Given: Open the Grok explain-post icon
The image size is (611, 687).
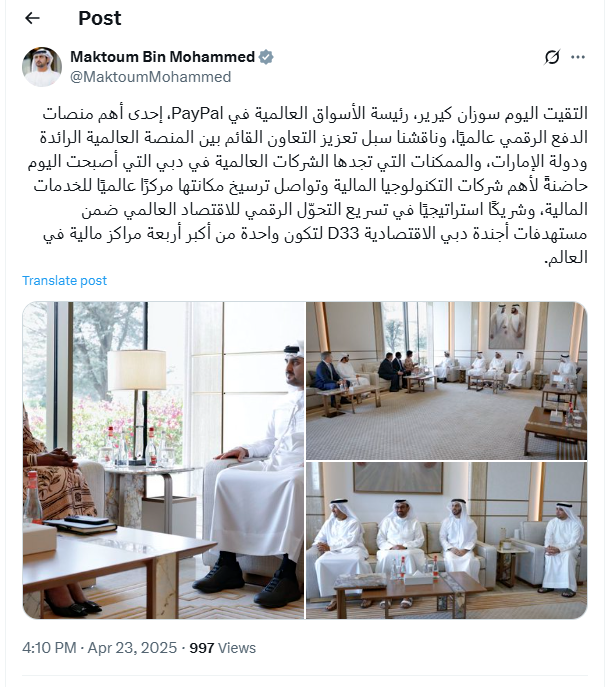Looking at the screenshot, I should (x=552, y=57).
